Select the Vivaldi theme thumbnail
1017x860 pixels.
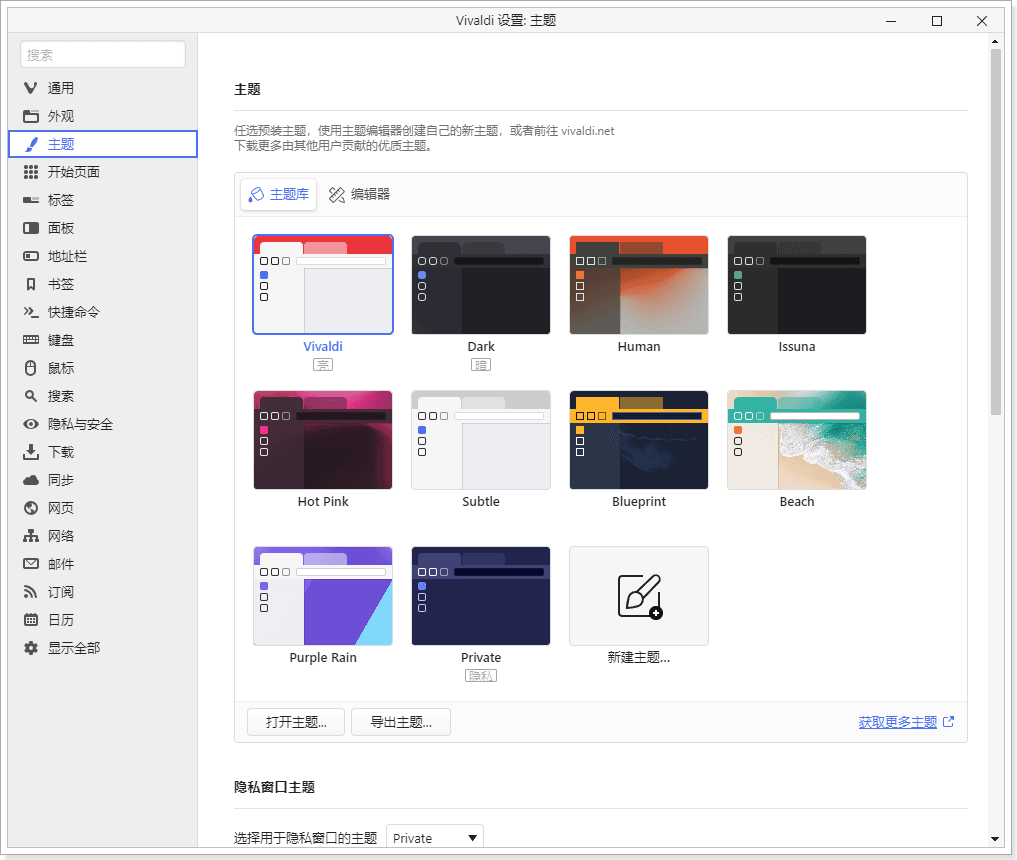tap(323, 285)
